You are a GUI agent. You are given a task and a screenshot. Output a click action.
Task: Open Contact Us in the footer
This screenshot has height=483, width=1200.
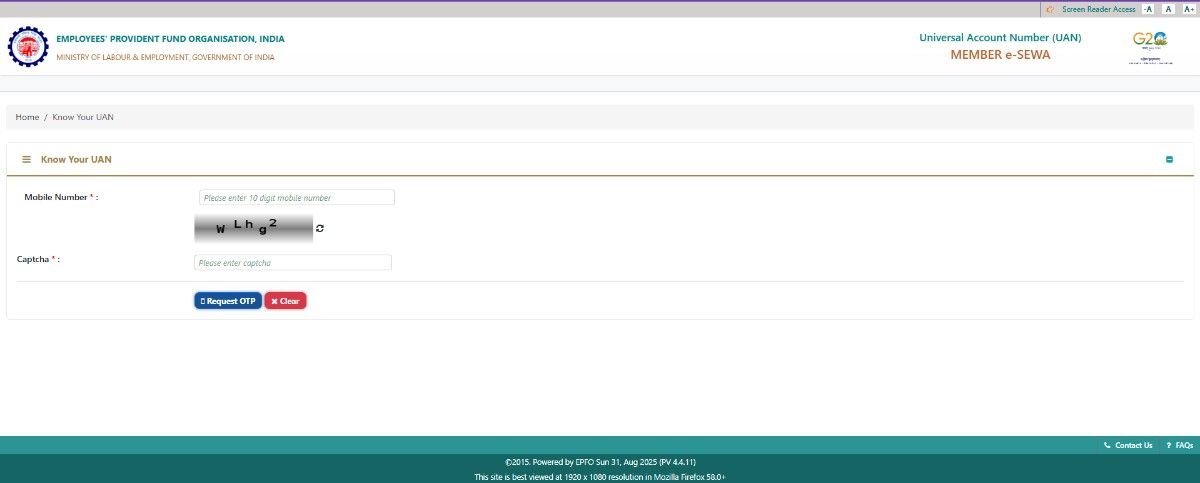[1133, 445]
